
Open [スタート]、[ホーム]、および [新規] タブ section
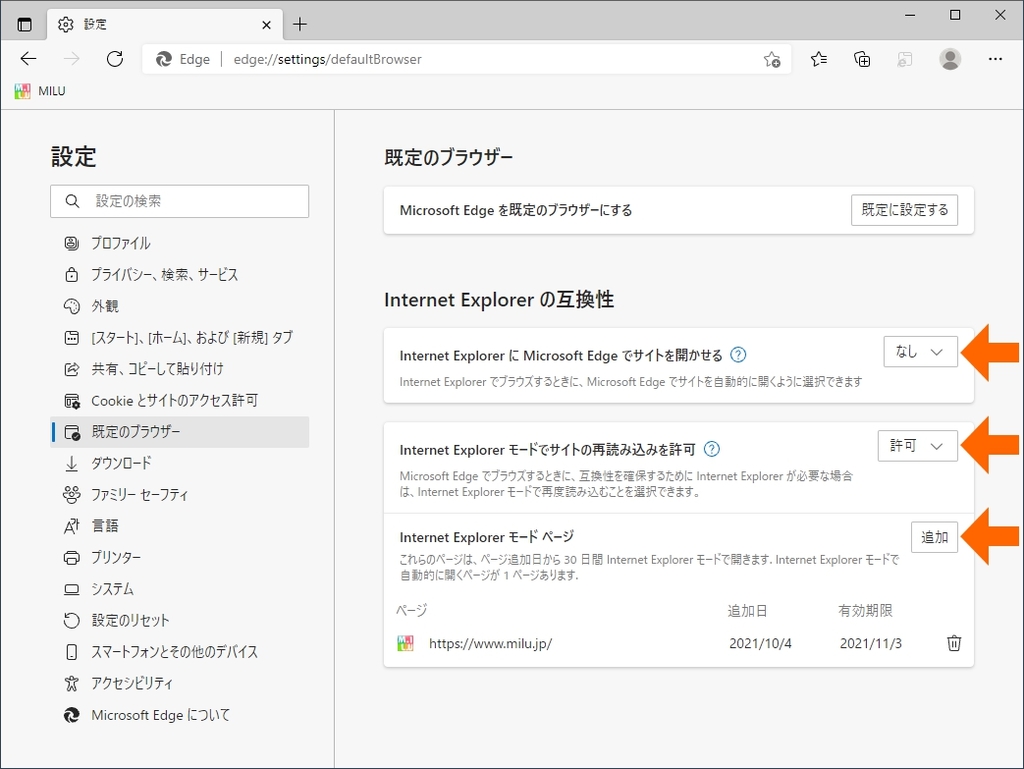[x=180, y=337]
